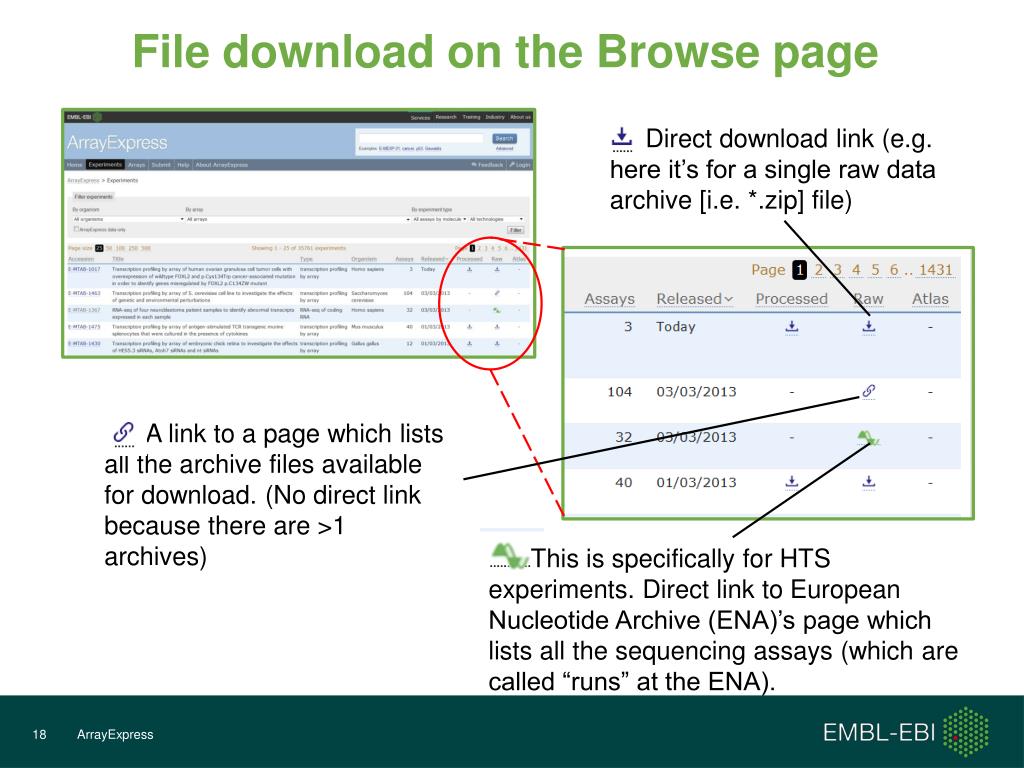The height and width of the screenshot is (768, 1024).
Task: Click the Processed column header, enlarged panel
Action: 792,298
